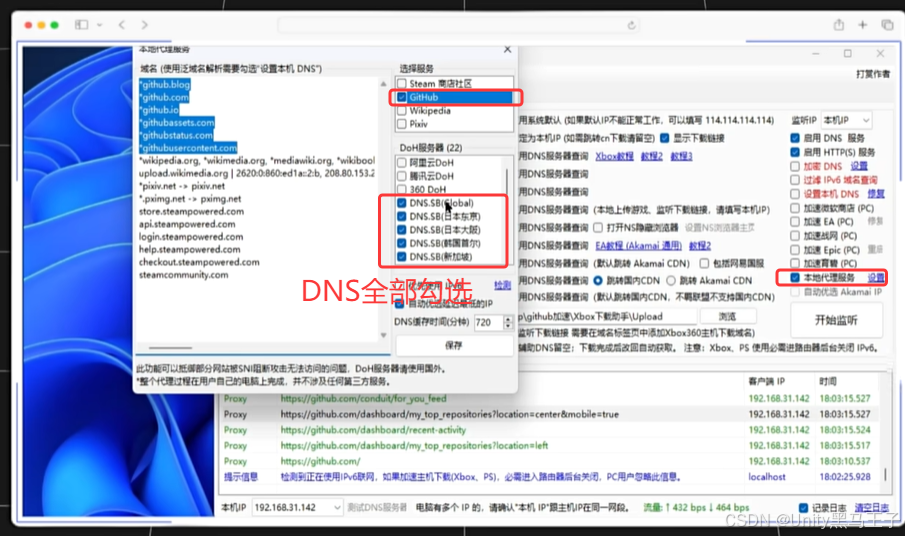Click the DNS cache time field
The width and height of the screenshot is (905, 536).
(x=488, y=323)
